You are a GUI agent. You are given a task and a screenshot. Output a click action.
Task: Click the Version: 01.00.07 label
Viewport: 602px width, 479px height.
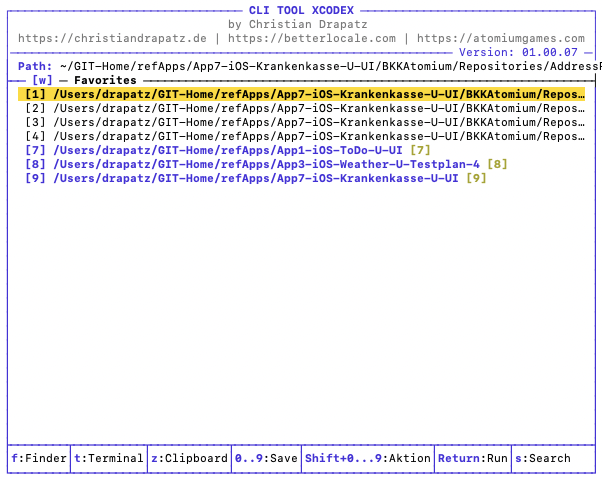518,52
